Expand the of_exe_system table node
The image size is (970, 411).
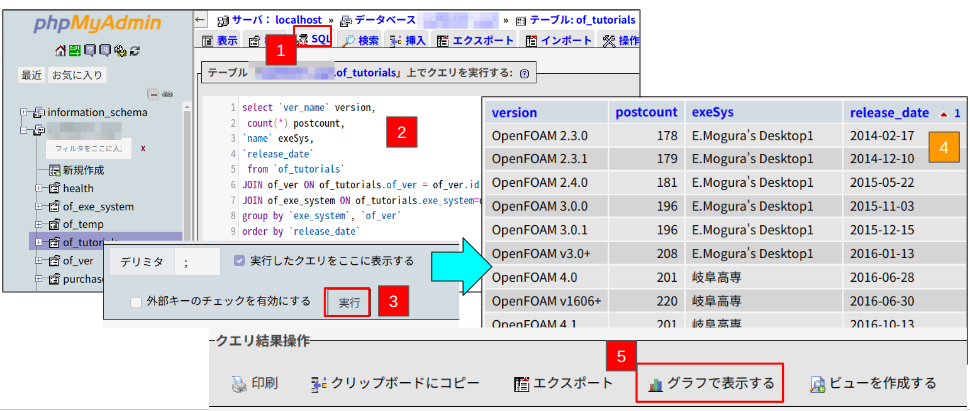click(40, 206)
